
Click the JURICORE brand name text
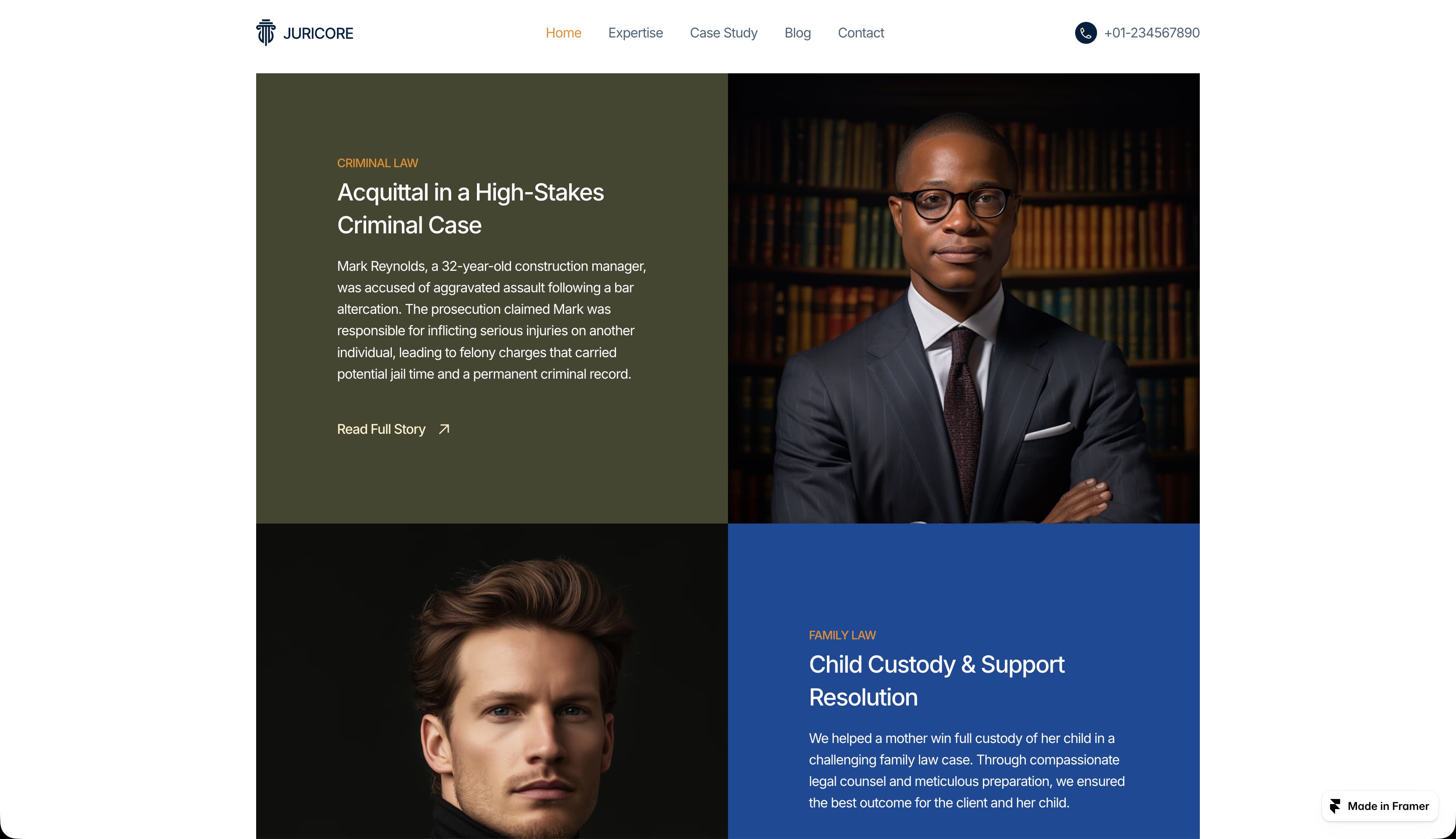pyautogui.click(x=318, y=33)
